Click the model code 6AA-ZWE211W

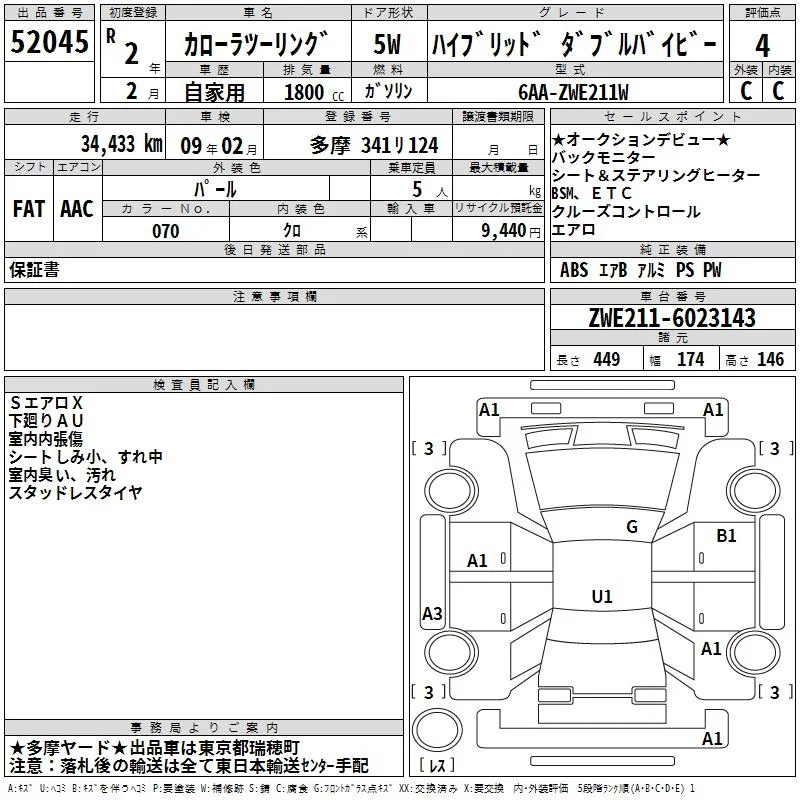[573, 92]
